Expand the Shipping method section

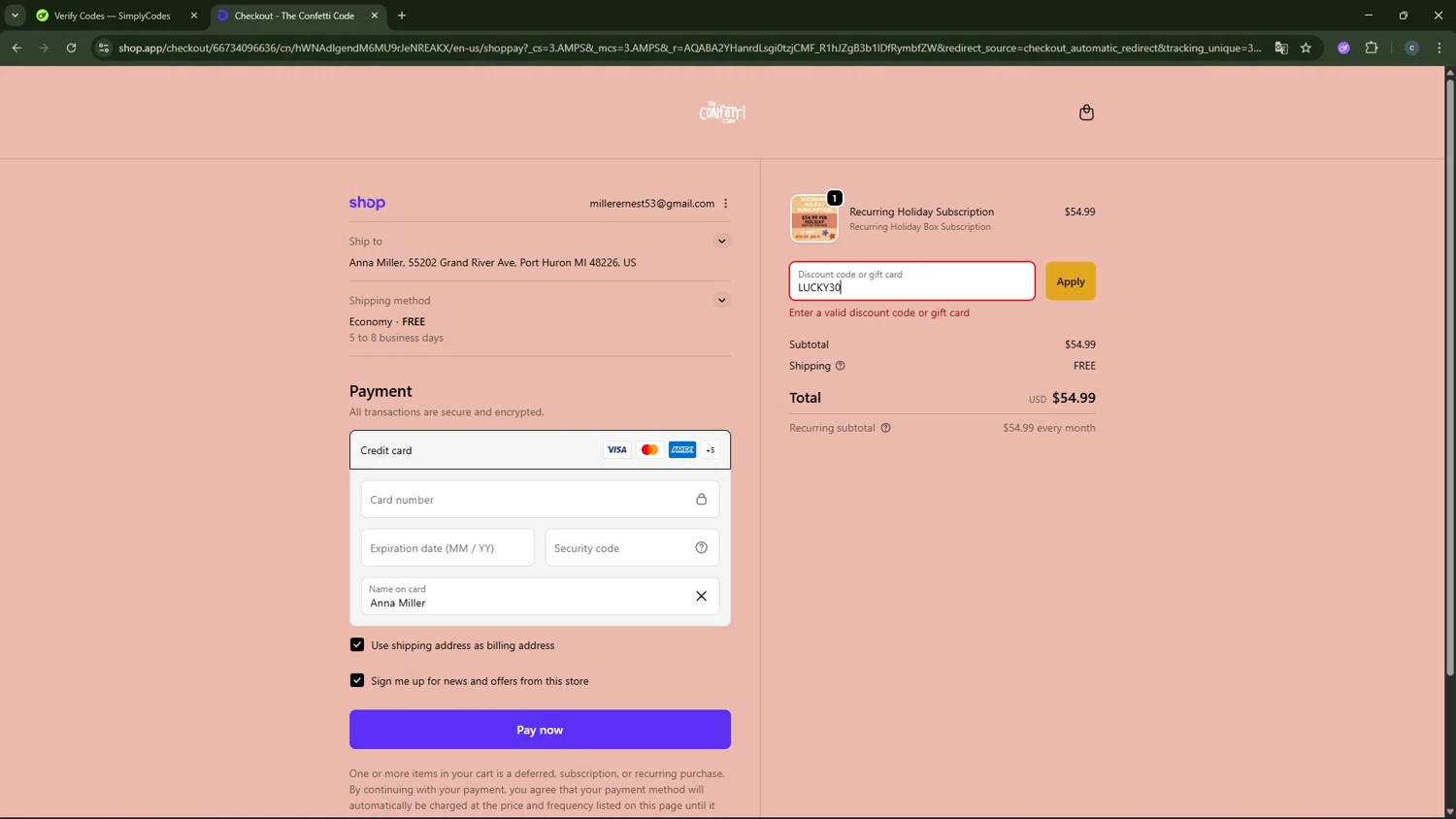(x=721, y=301)
